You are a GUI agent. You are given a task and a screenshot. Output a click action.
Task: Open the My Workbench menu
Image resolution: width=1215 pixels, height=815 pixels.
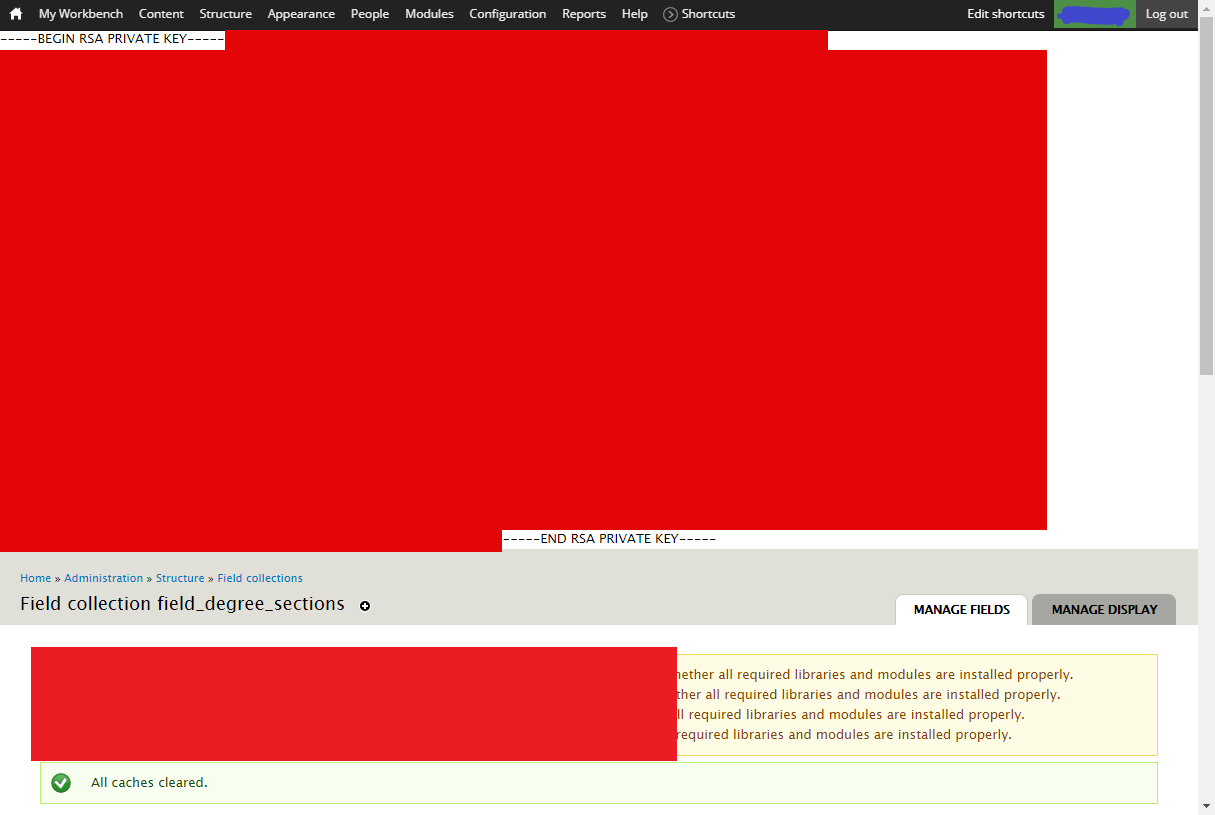tap(80, 14)
